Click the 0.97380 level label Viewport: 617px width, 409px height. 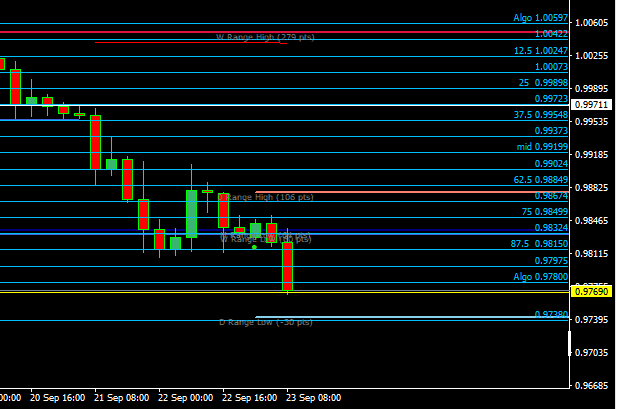[x=551, y=314]
